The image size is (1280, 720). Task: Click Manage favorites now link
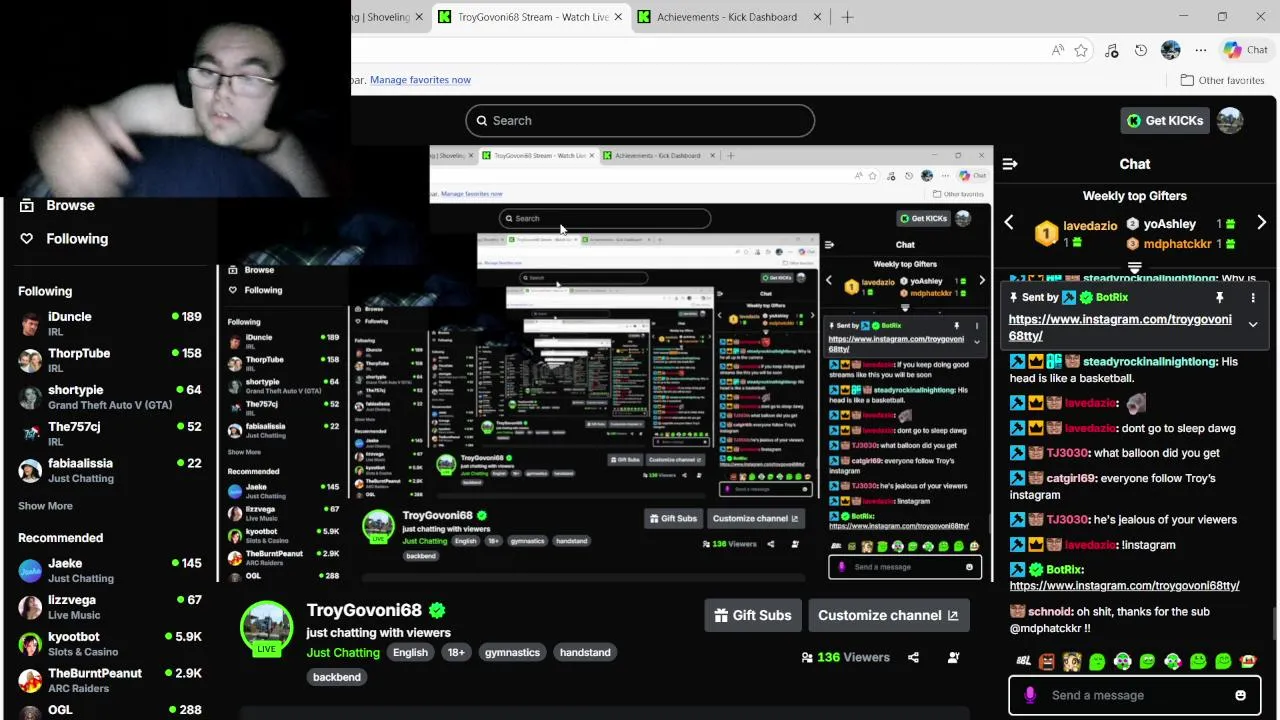pos(420,80)
